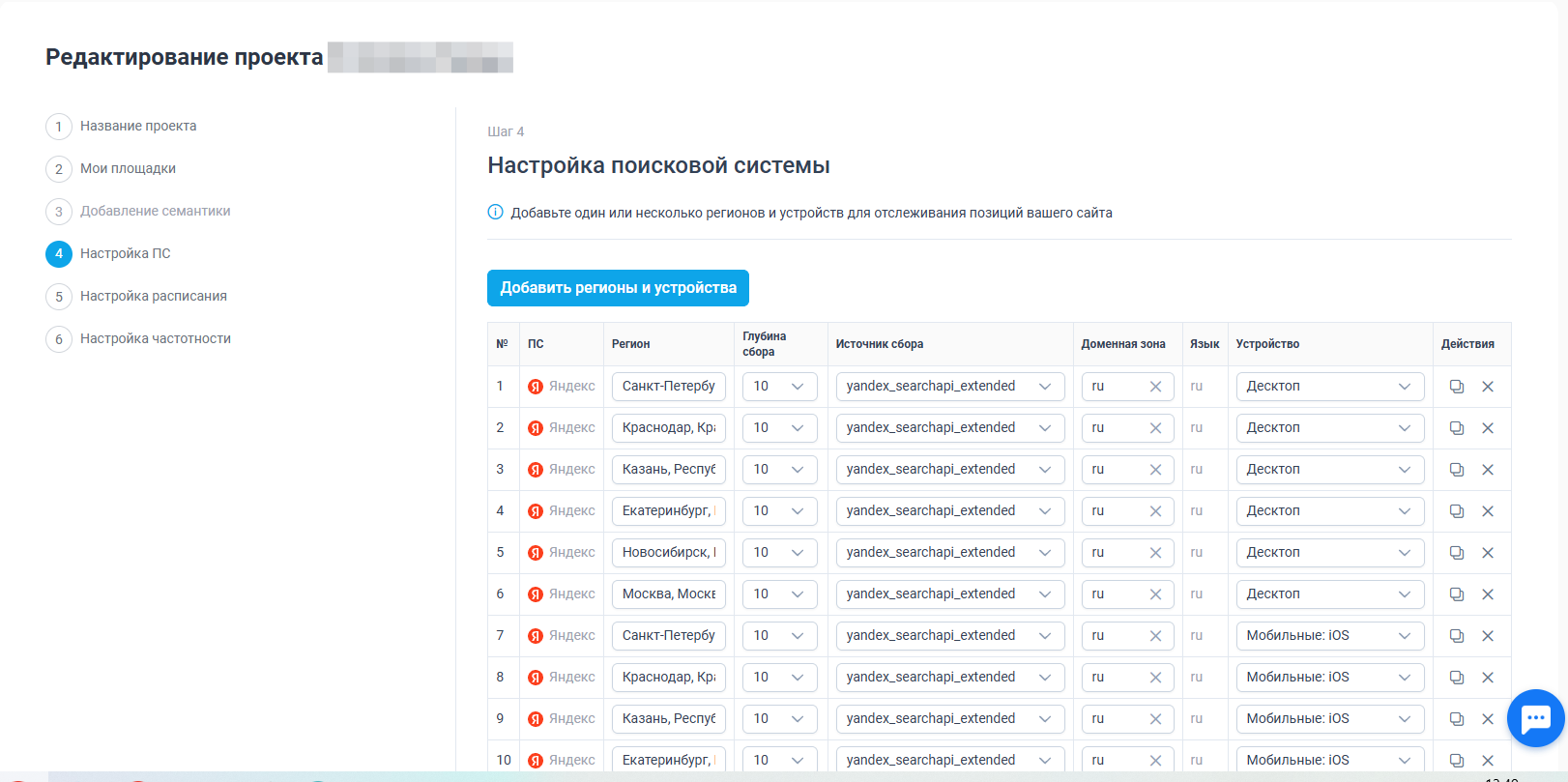Open depth dropdown in row 1
Viewport: 1568px width, 782px height.
(780, 387)
